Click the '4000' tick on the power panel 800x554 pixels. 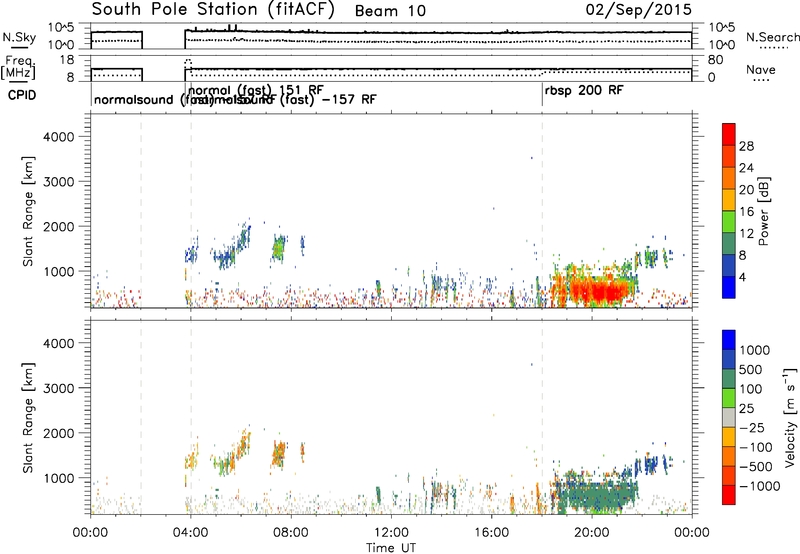click(x=59, y=137)
